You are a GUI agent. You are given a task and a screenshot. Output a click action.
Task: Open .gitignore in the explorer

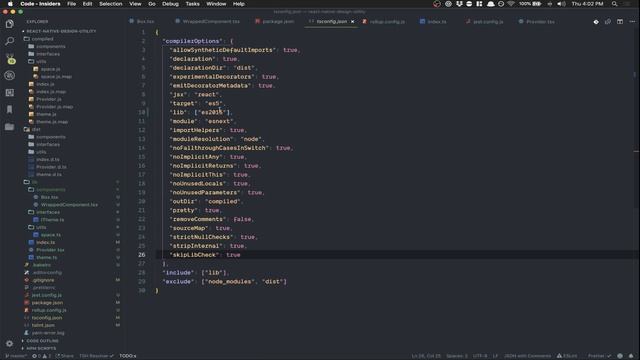point(39,280)
